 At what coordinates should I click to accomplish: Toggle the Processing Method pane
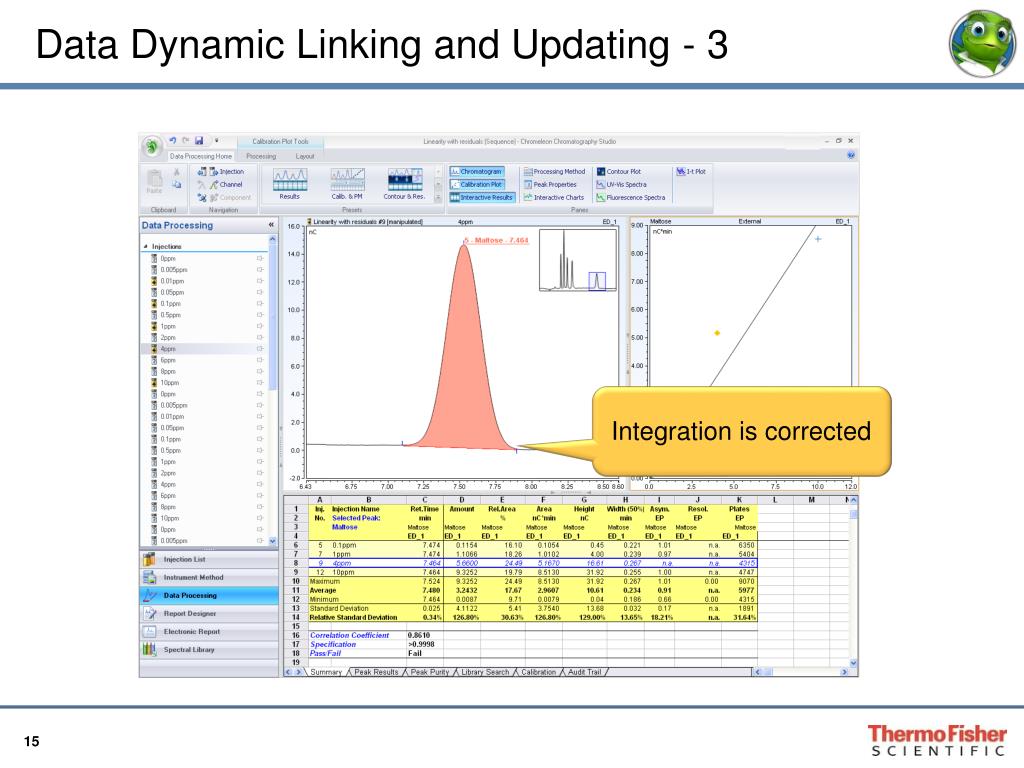click(554, 172)
